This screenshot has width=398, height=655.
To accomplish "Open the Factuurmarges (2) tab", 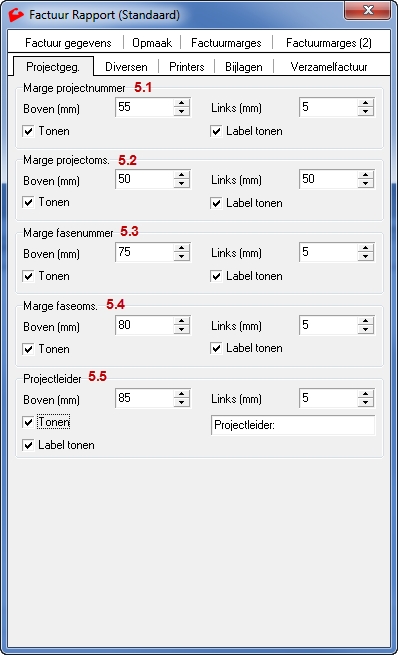I will [x=329, y=43].
